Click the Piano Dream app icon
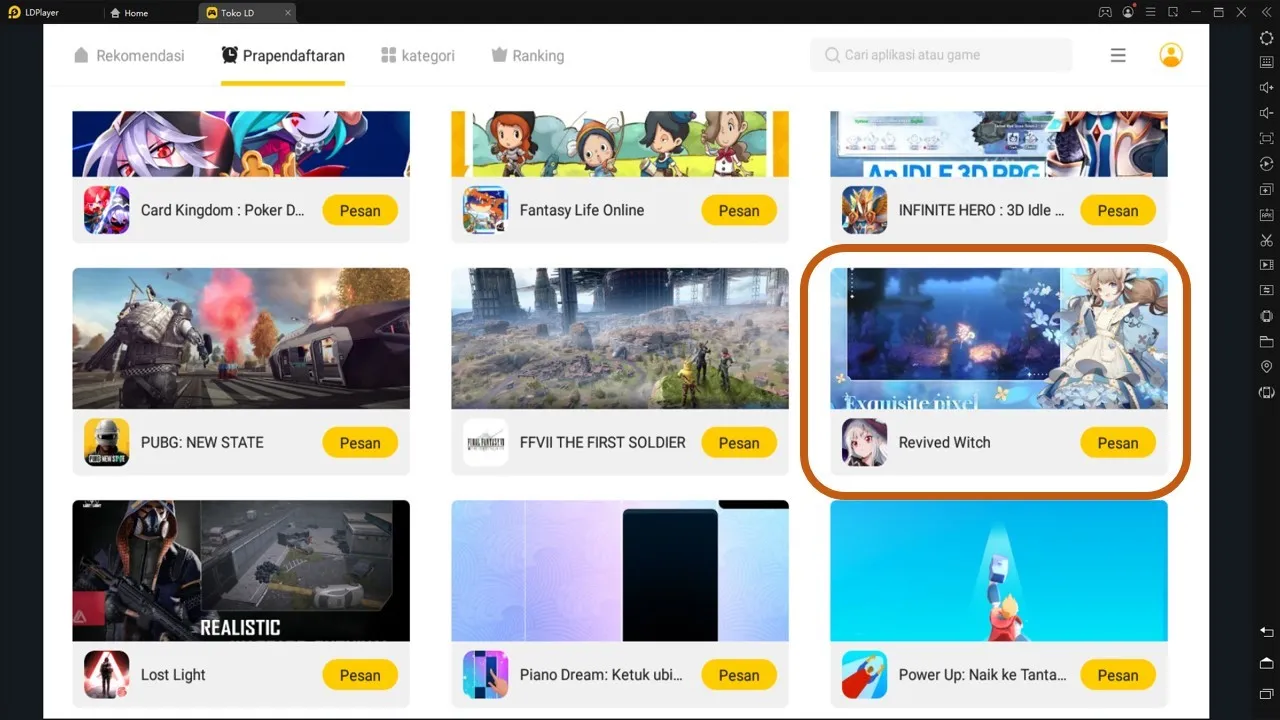 pos(485,674)
